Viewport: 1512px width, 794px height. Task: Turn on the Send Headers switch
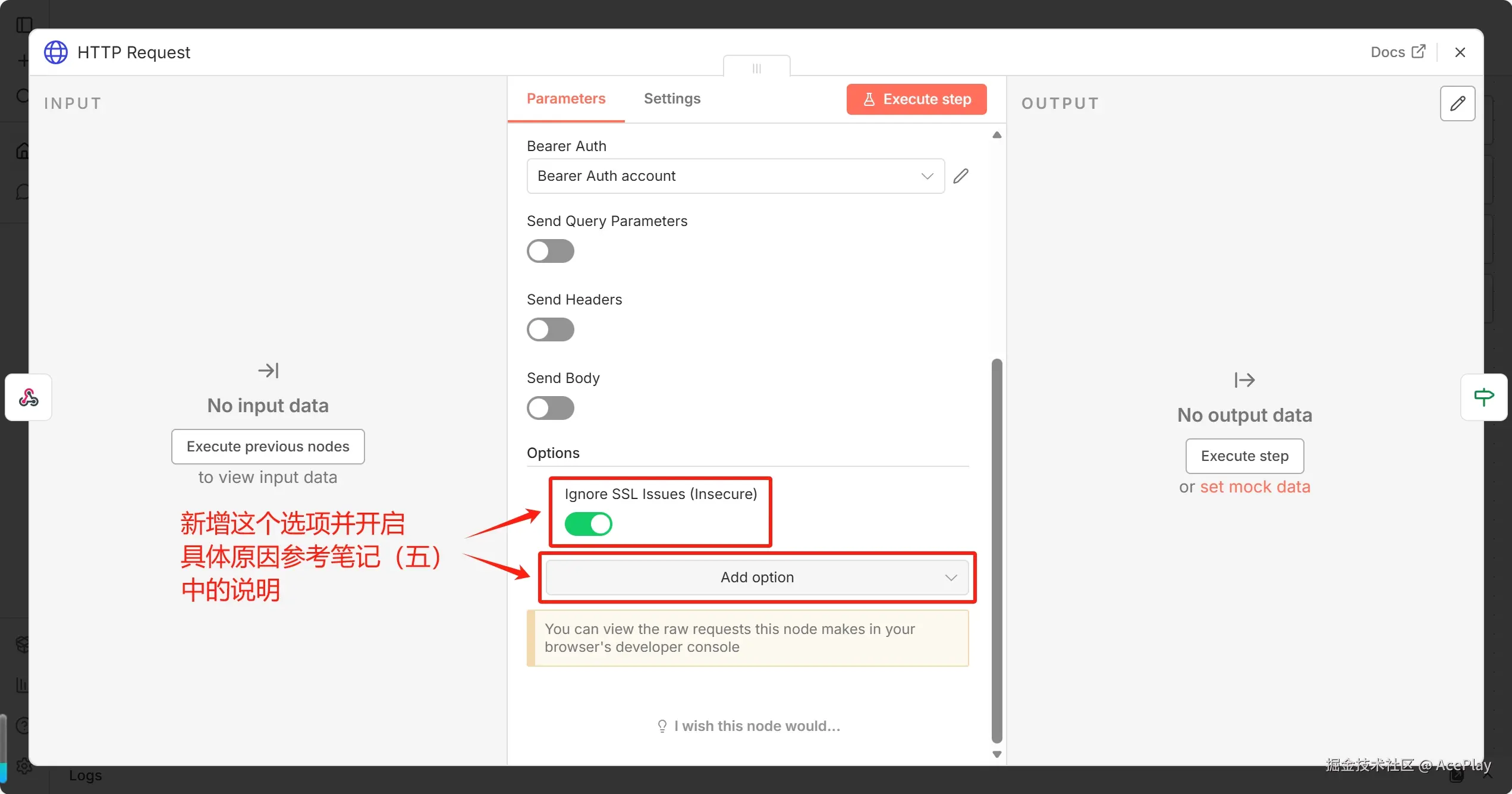coord(550,329)
